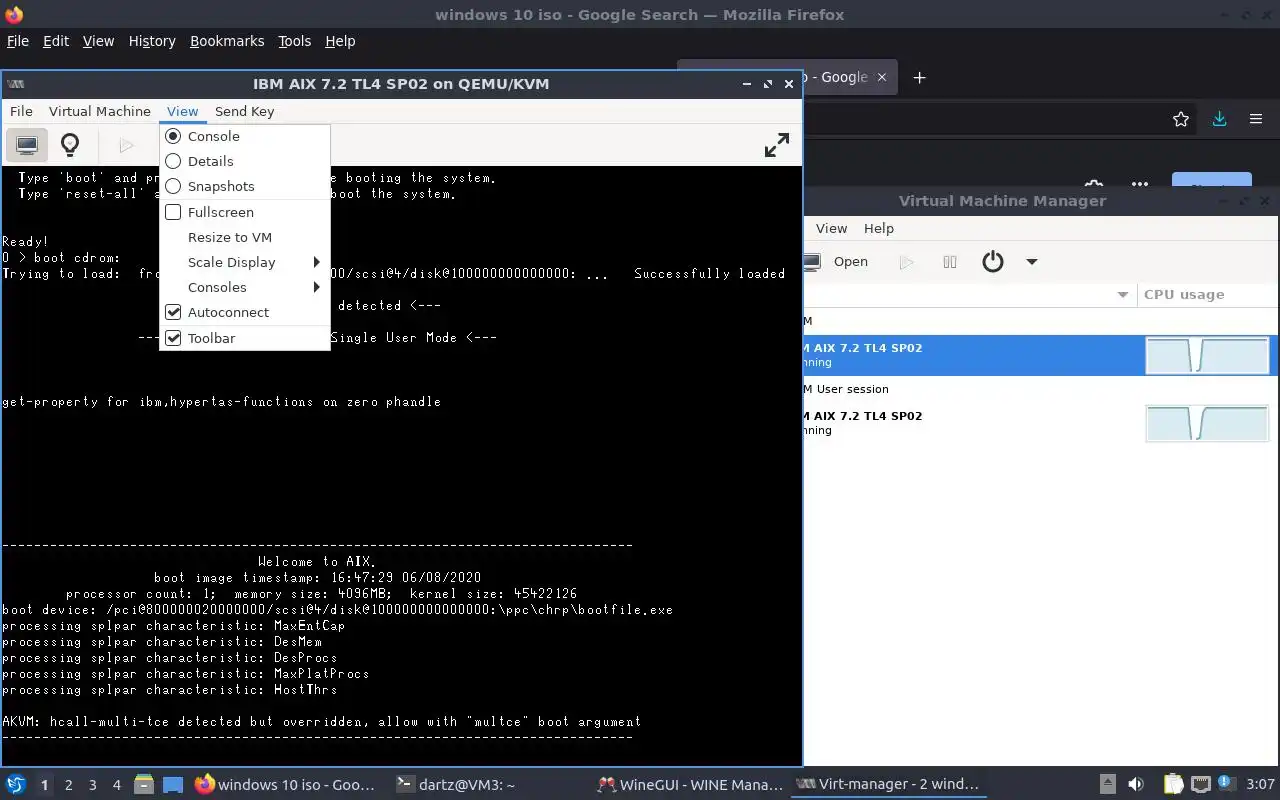Click Name column sort arrow in VM list

click(1123, 295)
